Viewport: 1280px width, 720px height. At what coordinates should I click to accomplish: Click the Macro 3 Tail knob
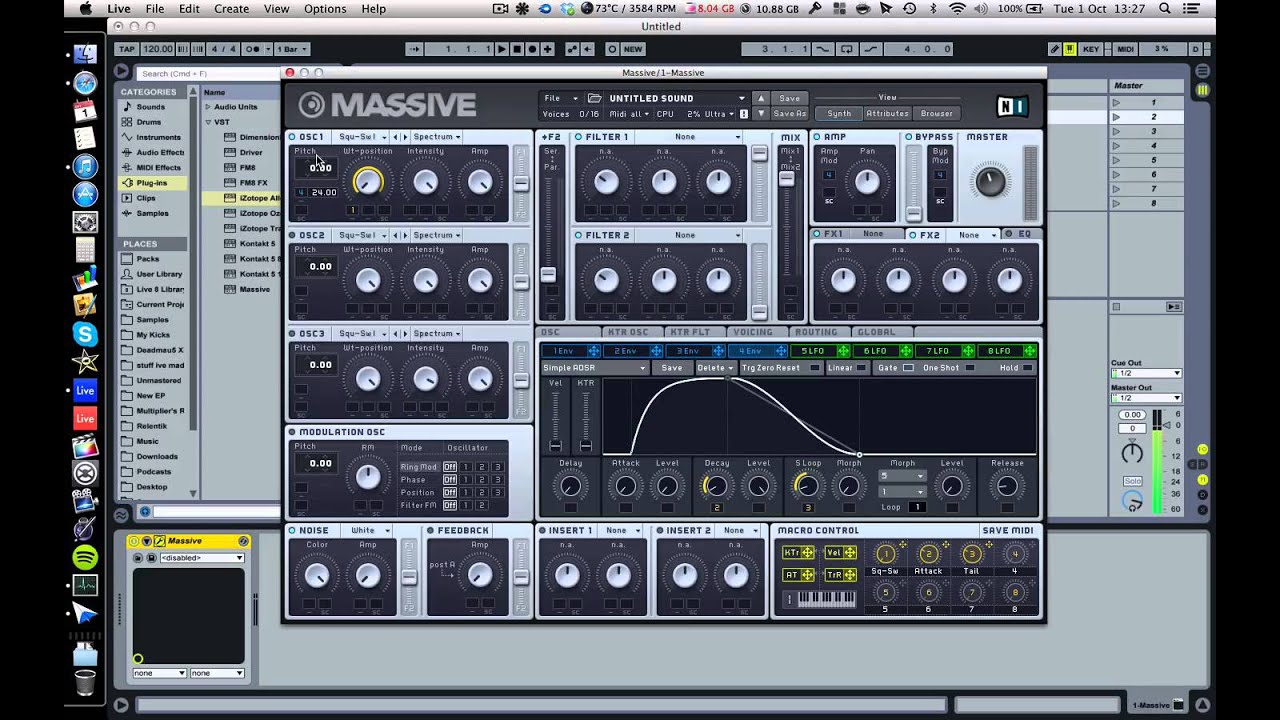pyautogui.click(x=971, y=554)
